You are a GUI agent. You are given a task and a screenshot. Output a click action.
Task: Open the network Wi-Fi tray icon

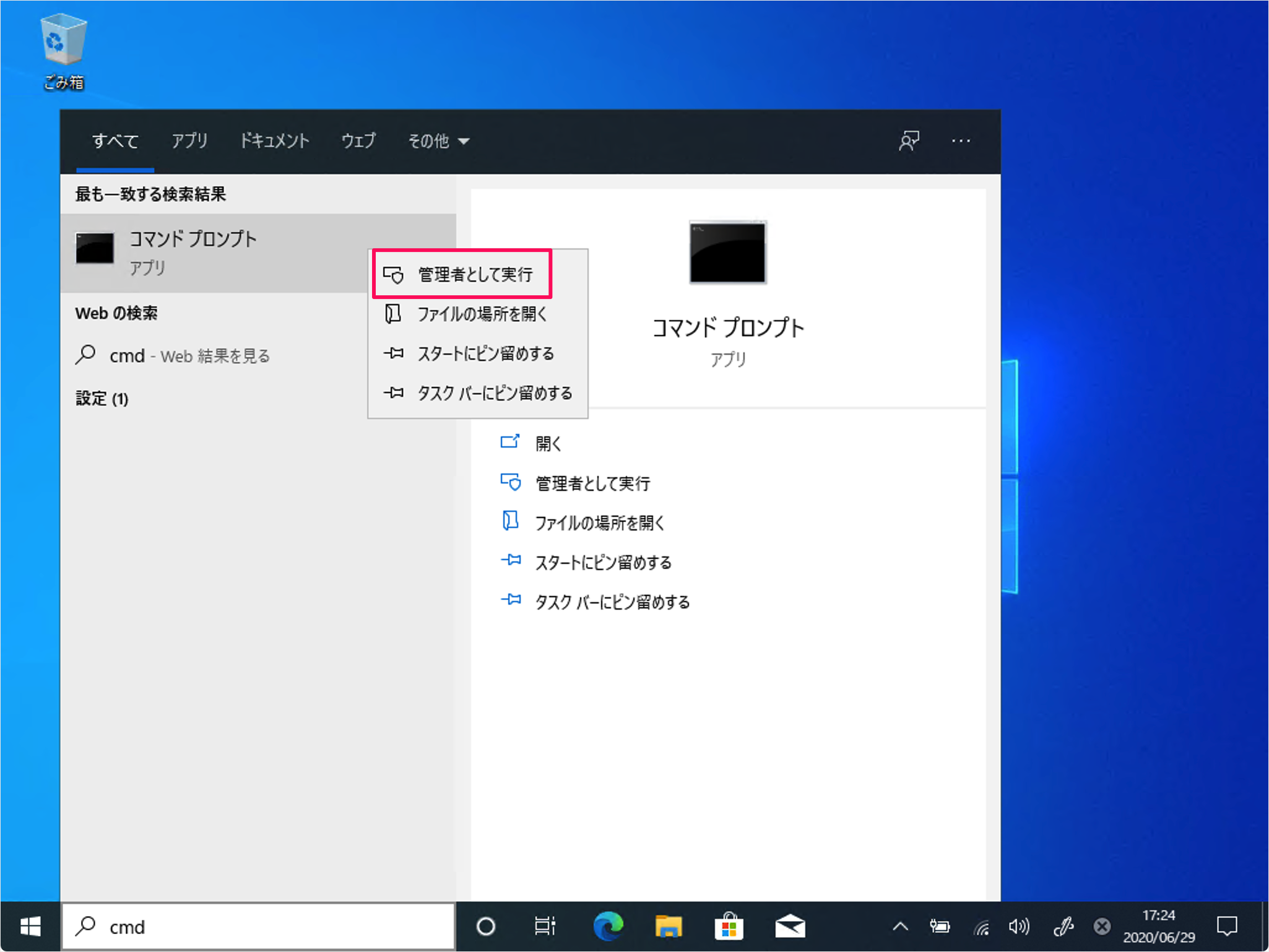click(982, 927)
